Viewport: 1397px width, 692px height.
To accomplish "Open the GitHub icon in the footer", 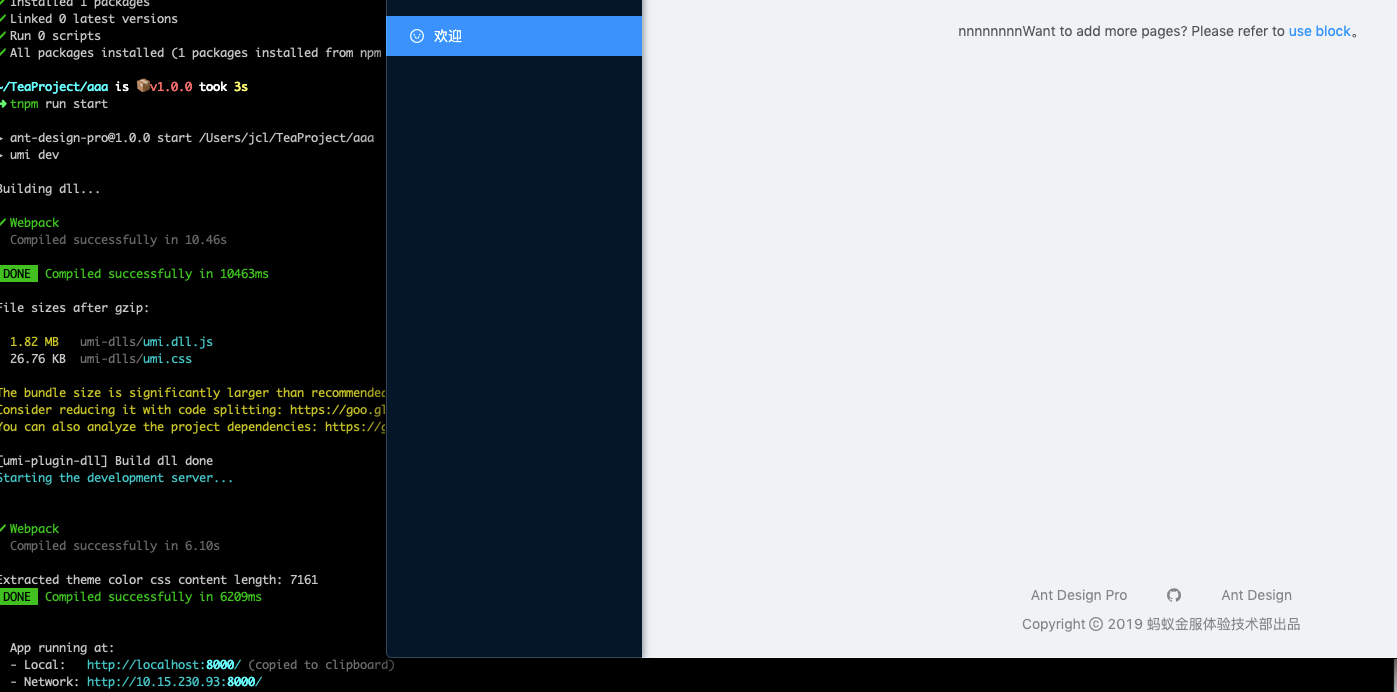I will [1174, 595].
